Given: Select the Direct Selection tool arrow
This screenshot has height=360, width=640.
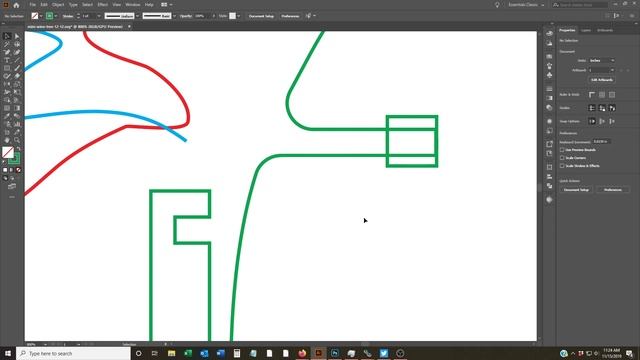Looking at the screenshot, I should tap(17, 36).
